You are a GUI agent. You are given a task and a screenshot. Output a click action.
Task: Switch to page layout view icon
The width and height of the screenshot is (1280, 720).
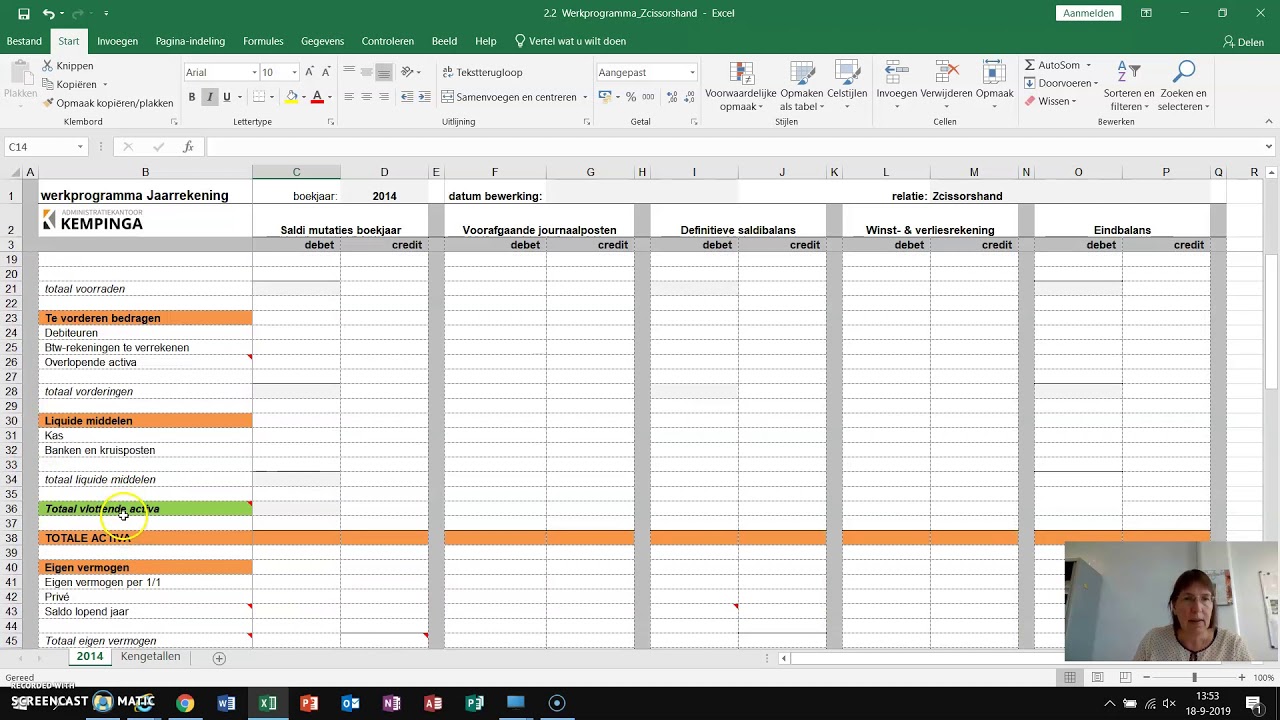[x=1097, y=678]
